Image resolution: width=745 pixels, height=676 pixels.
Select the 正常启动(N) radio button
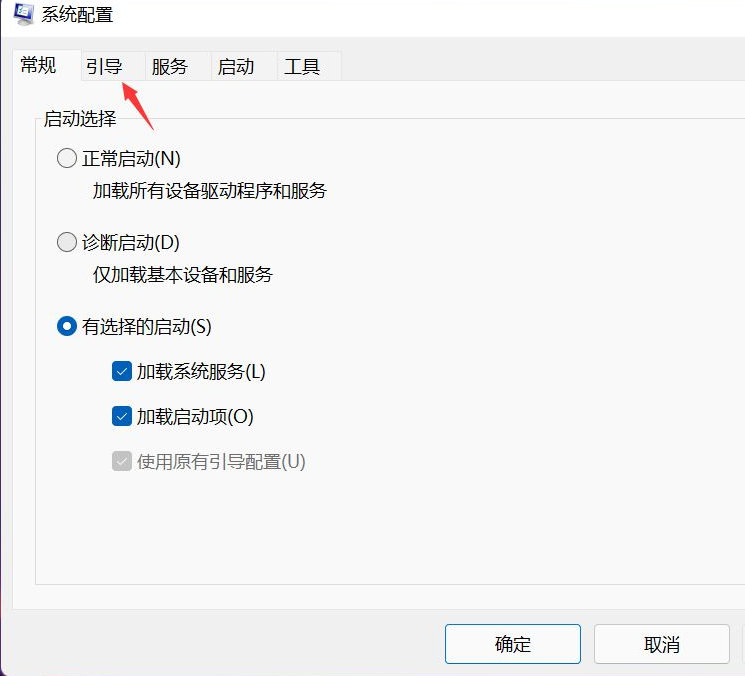(x=67, y=158)
